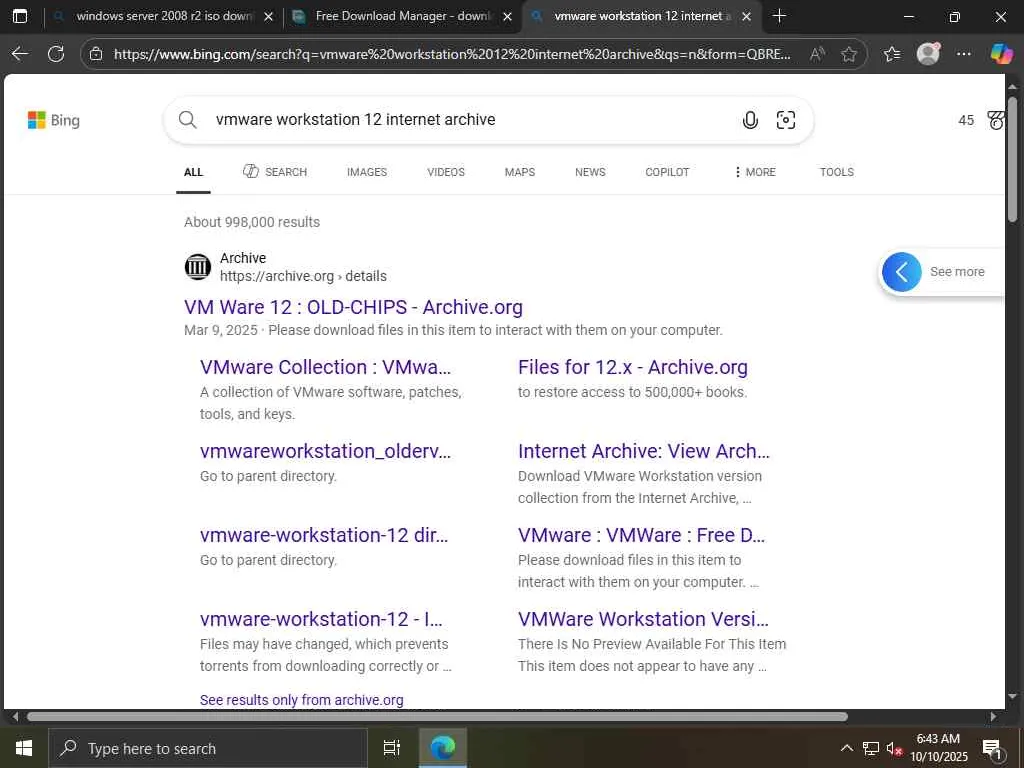Click the Rewards points count 45

966,120
